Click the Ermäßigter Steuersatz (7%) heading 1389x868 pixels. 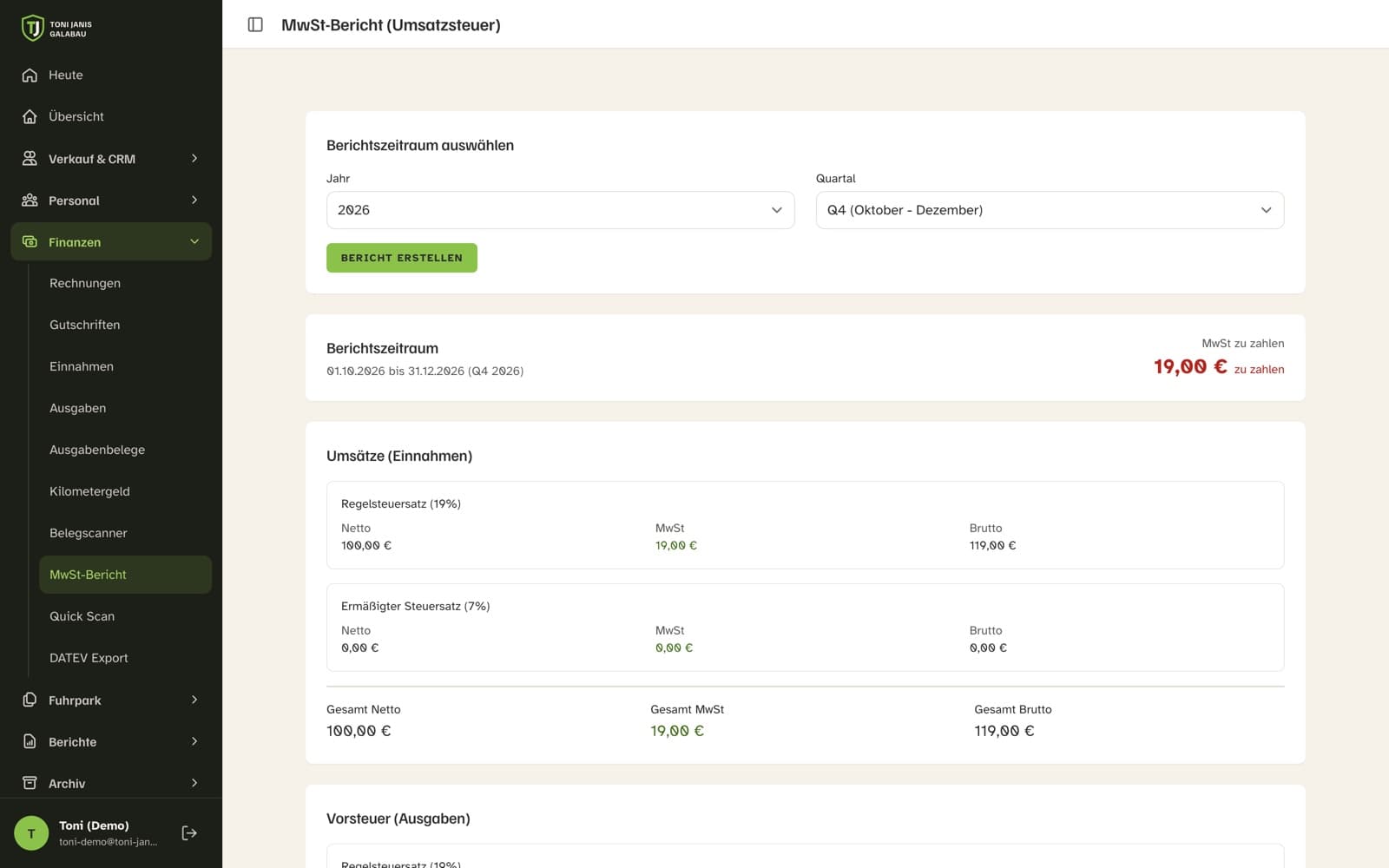(x=416, y=606)
